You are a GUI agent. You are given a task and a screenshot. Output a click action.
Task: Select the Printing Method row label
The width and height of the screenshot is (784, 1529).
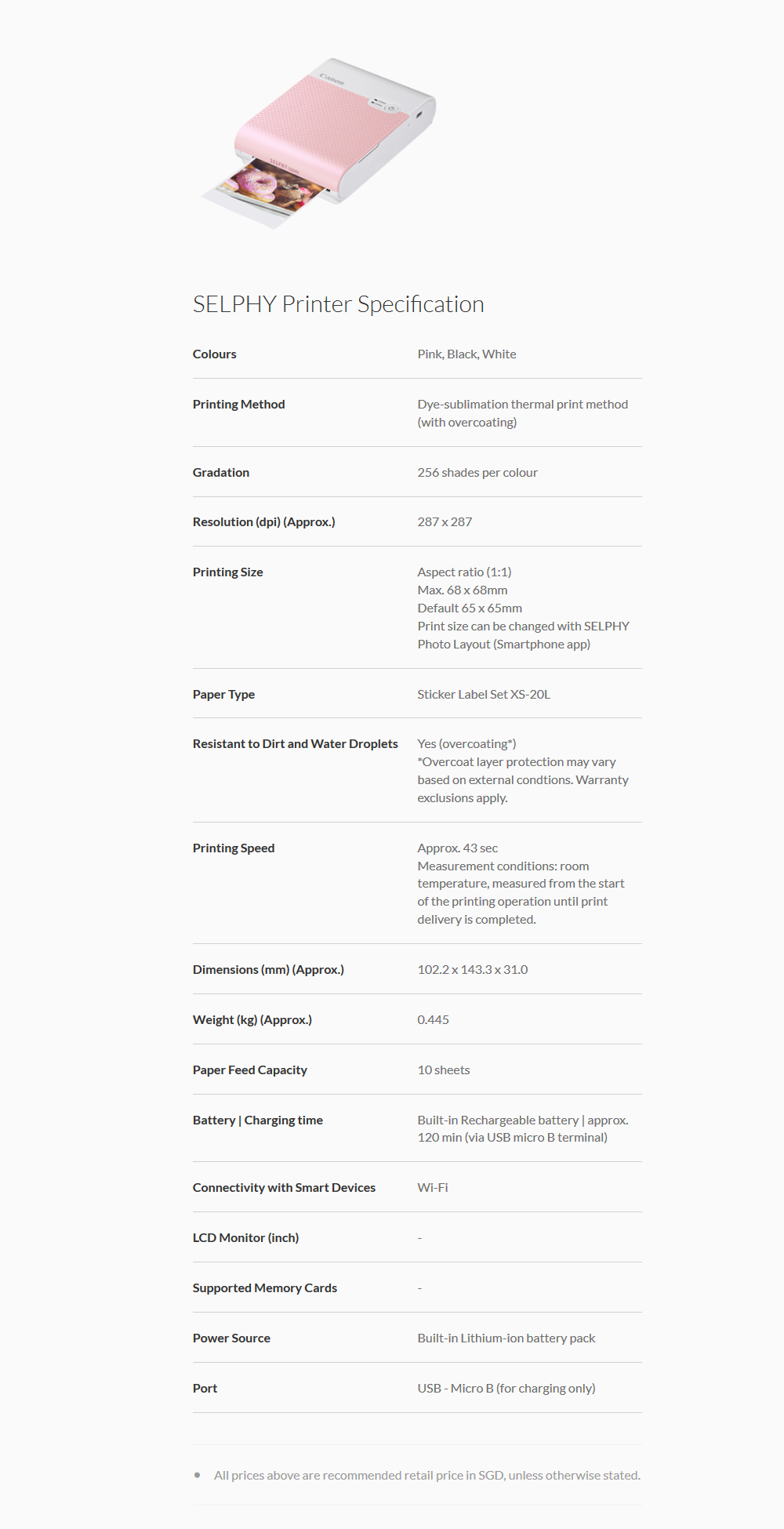[238, 405]
